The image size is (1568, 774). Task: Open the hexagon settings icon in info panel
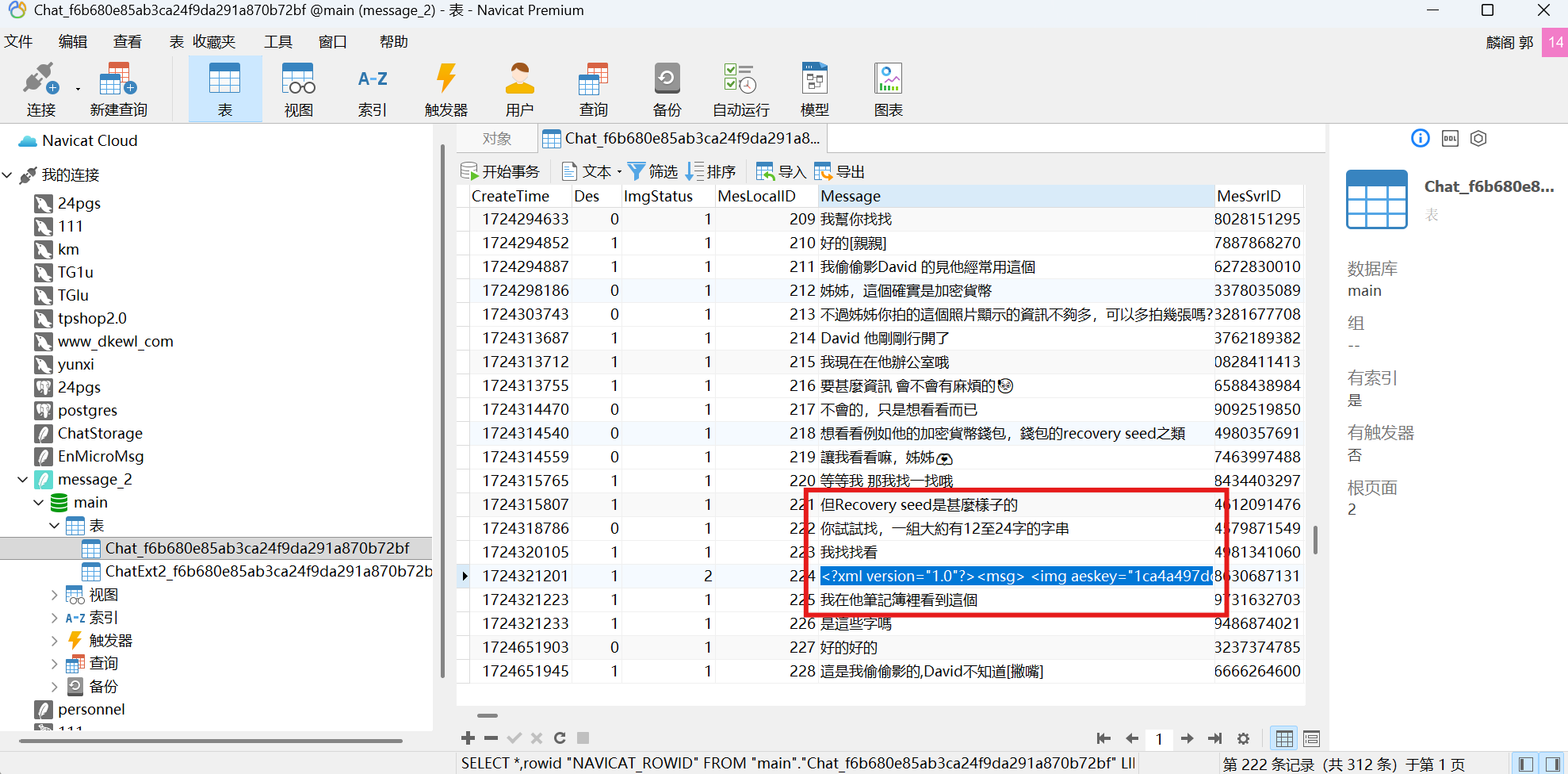coord(1478,139)
